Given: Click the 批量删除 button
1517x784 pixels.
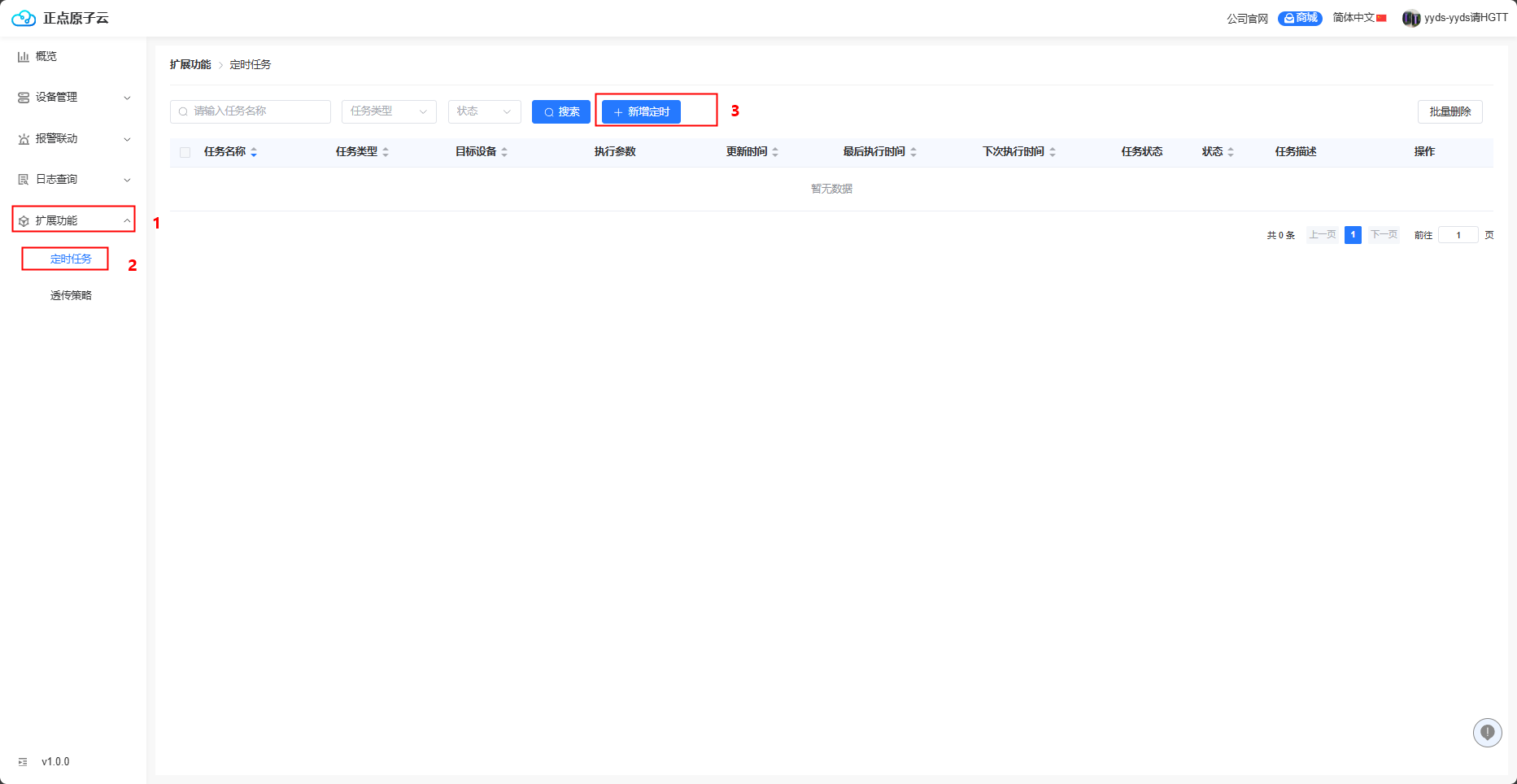Looking at the screenshot, I should (x=1449, y=111).
